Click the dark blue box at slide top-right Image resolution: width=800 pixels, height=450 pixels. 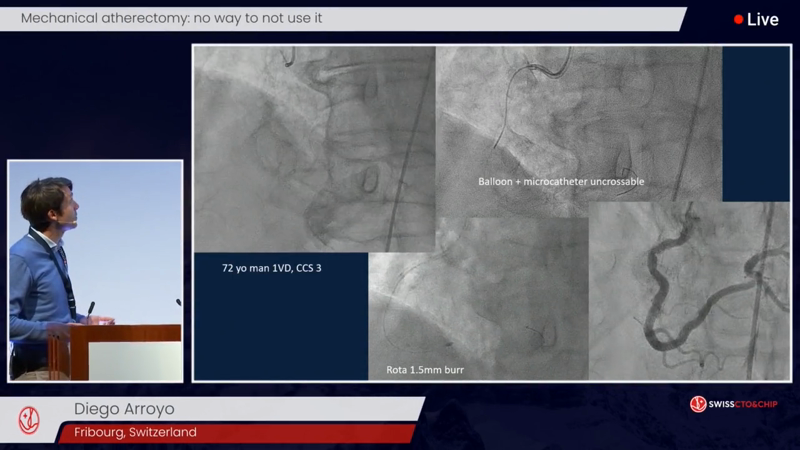[755, 122]
